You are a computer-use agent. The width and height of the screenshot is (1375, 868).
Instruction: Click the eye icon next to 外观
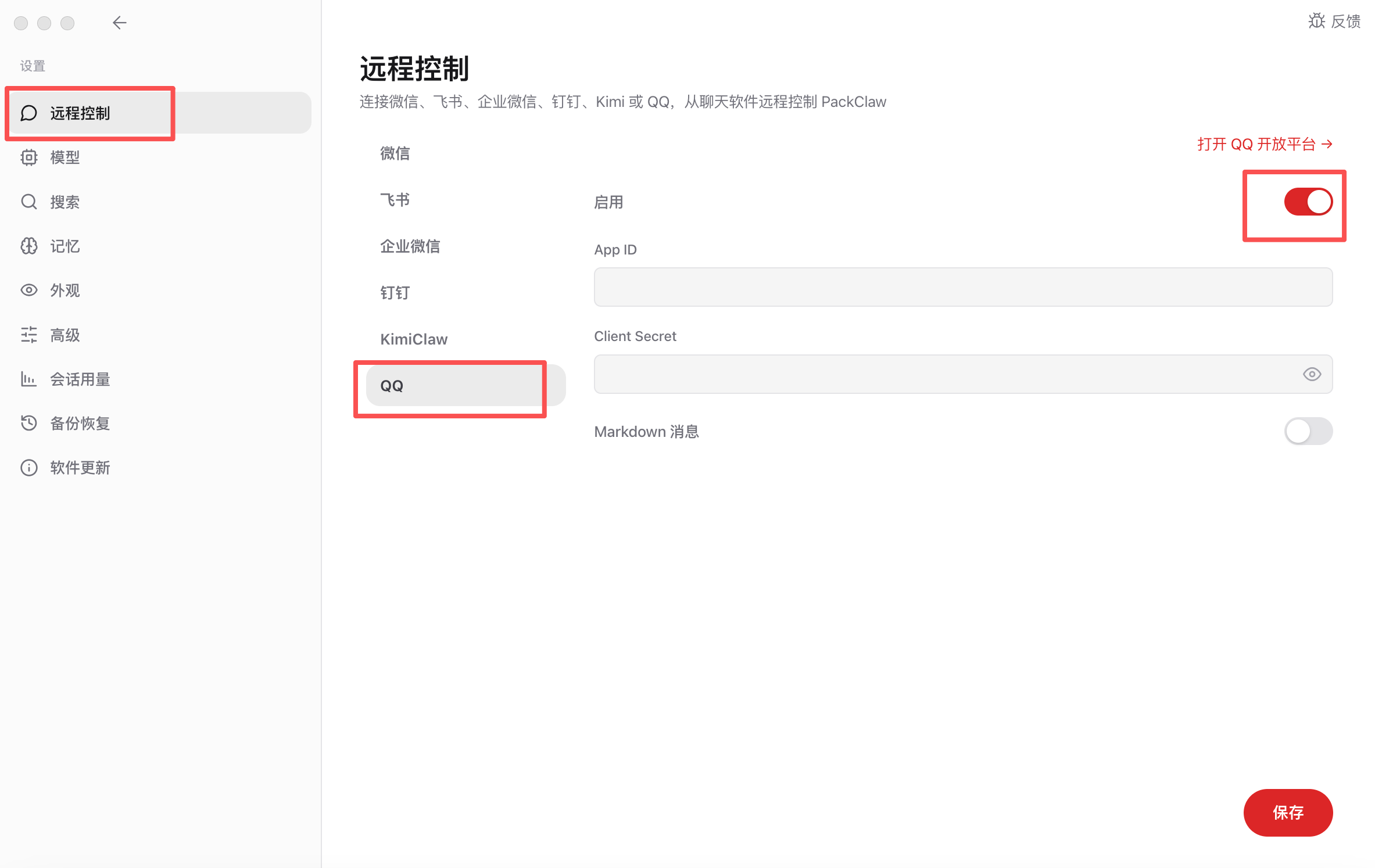point(29,290)
